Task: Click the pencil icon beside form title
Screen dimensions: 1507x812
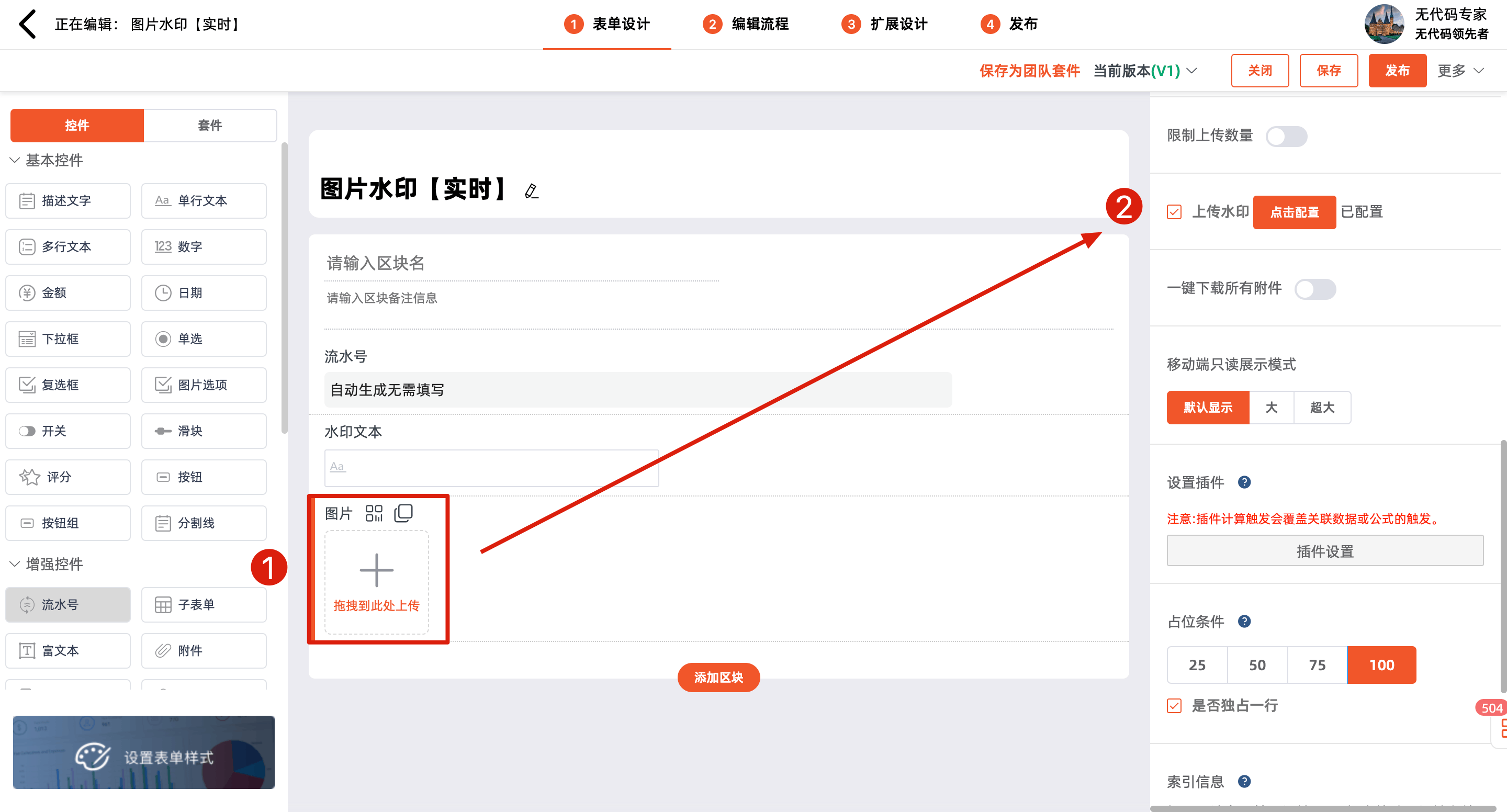Action: tap(531, 191)
